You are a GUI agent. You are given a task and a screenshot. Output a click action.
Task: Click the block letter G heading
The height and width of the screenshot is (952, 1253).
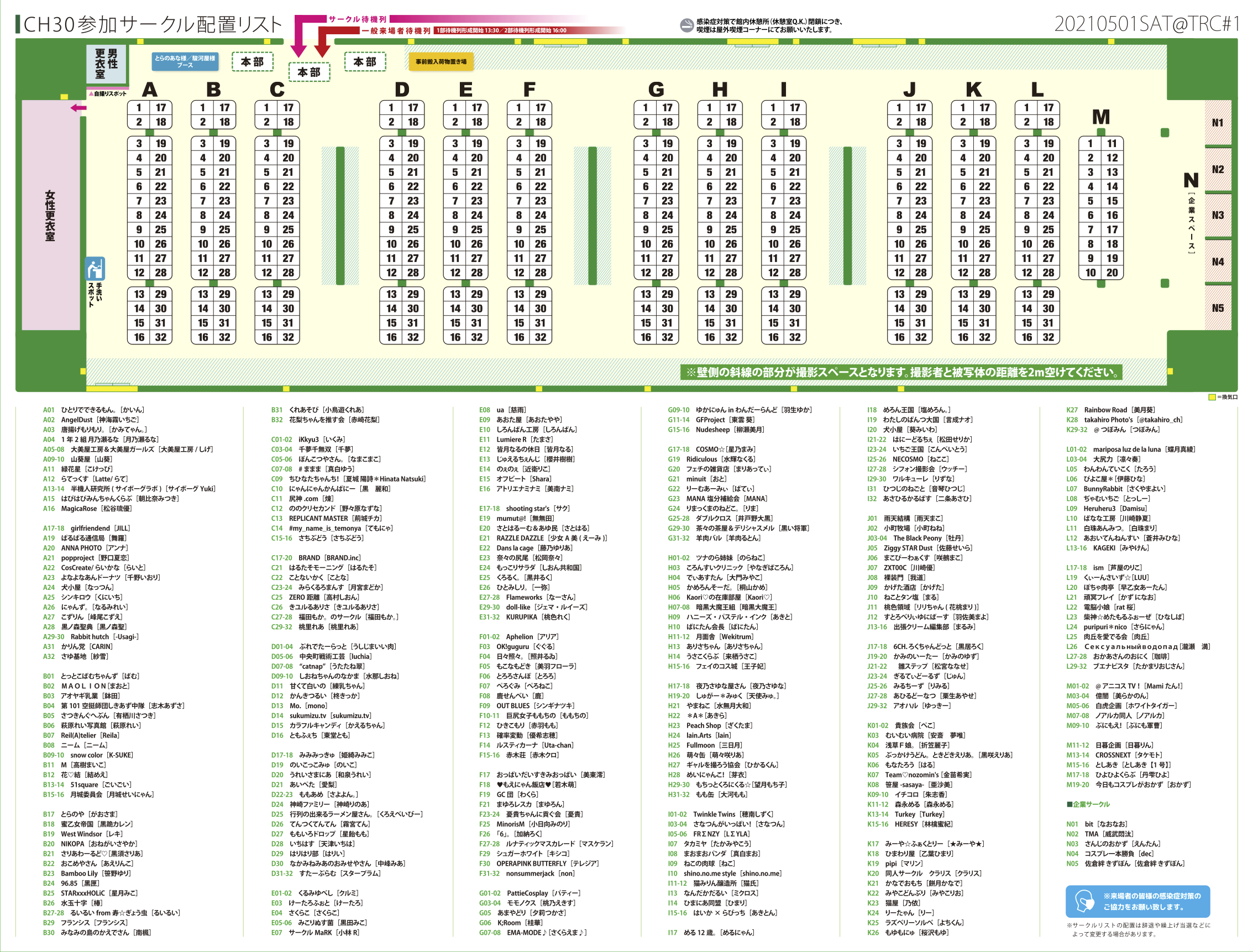(x=656, y=90)
